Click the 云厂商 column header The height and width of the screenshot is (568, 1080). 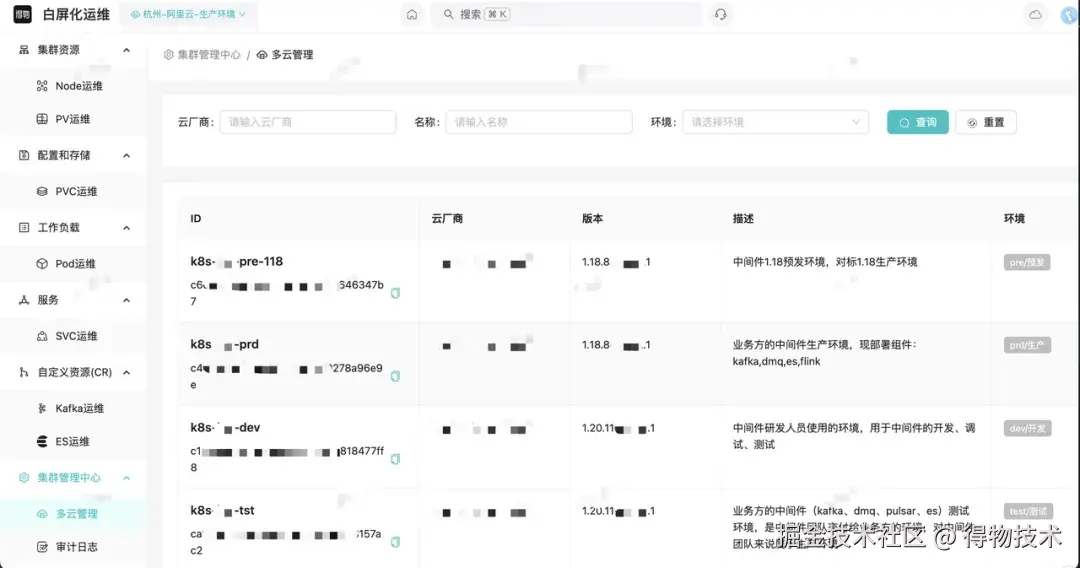point(447,218)
